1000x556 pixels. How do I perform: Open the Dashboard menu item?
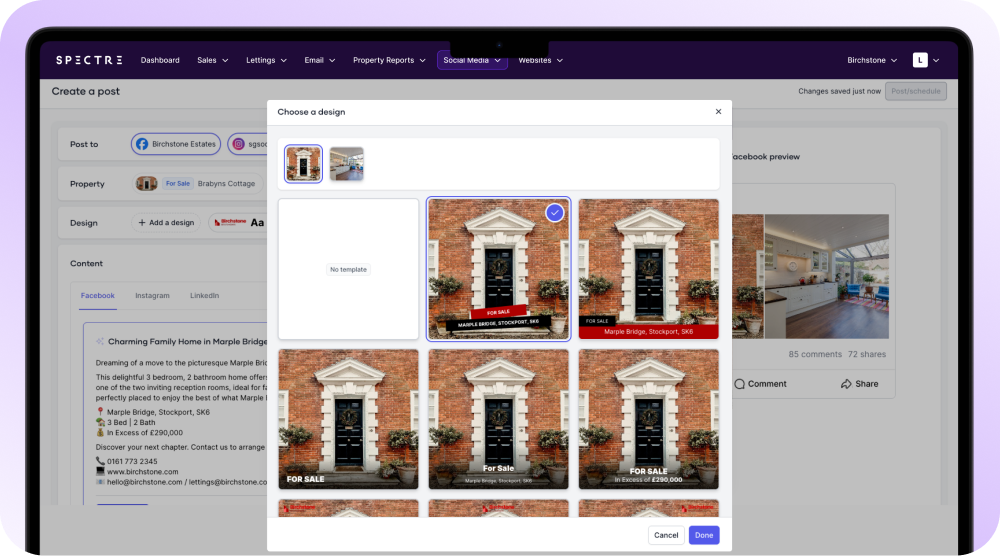click(160, 60)
